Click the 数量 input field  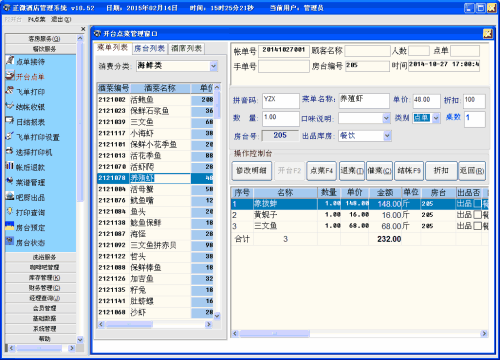281,118
